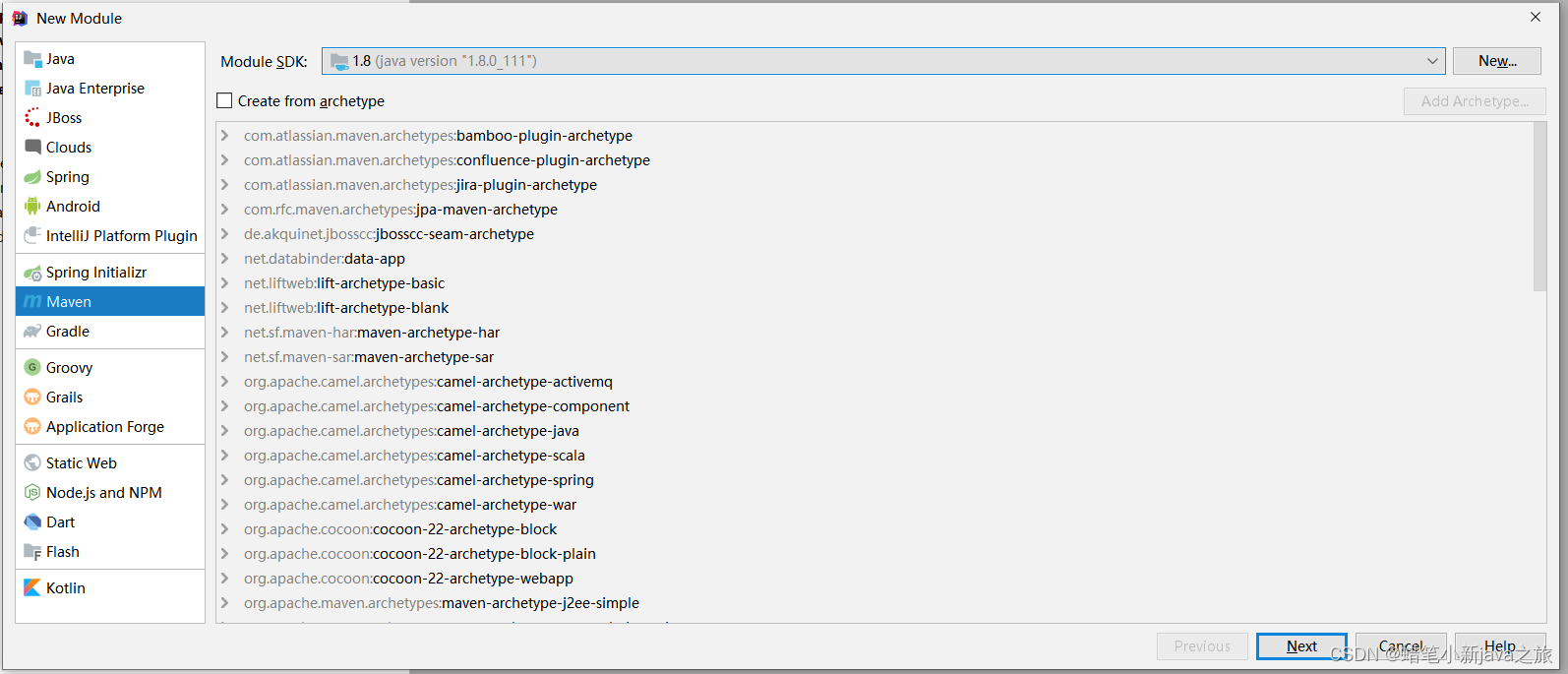The image size is (1568, 674).
Task: Select camel-archetype-scala row
Action: 874,456
